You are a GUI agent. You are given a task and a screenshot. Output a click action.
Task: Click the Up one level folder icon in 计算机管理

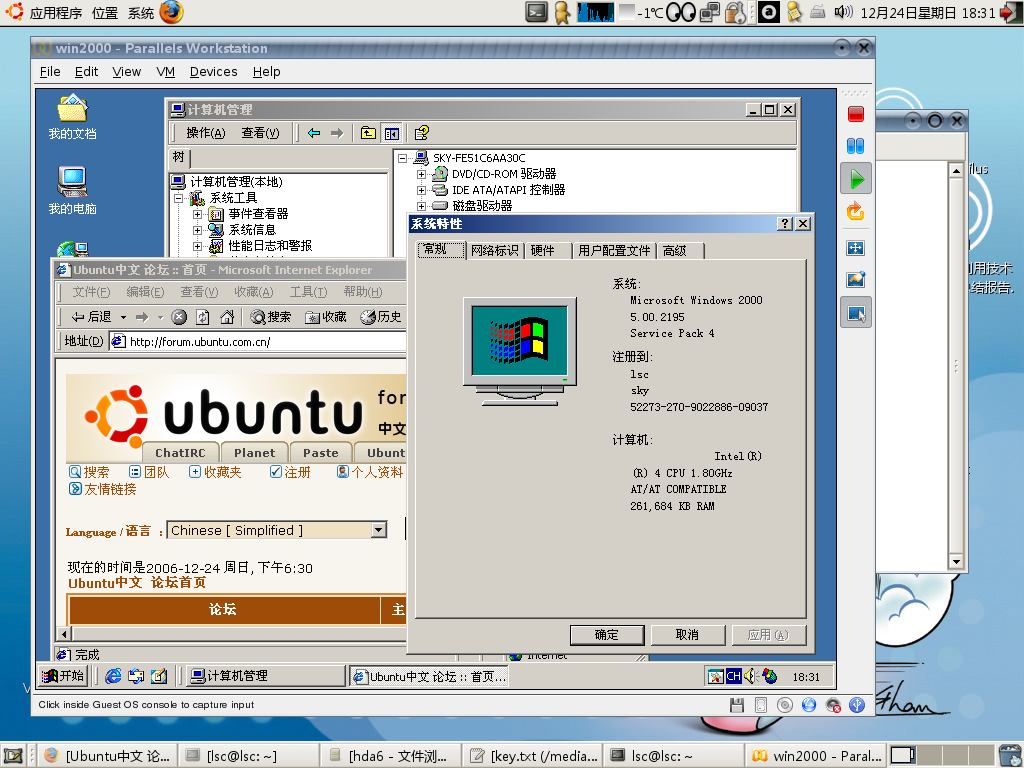368,133
